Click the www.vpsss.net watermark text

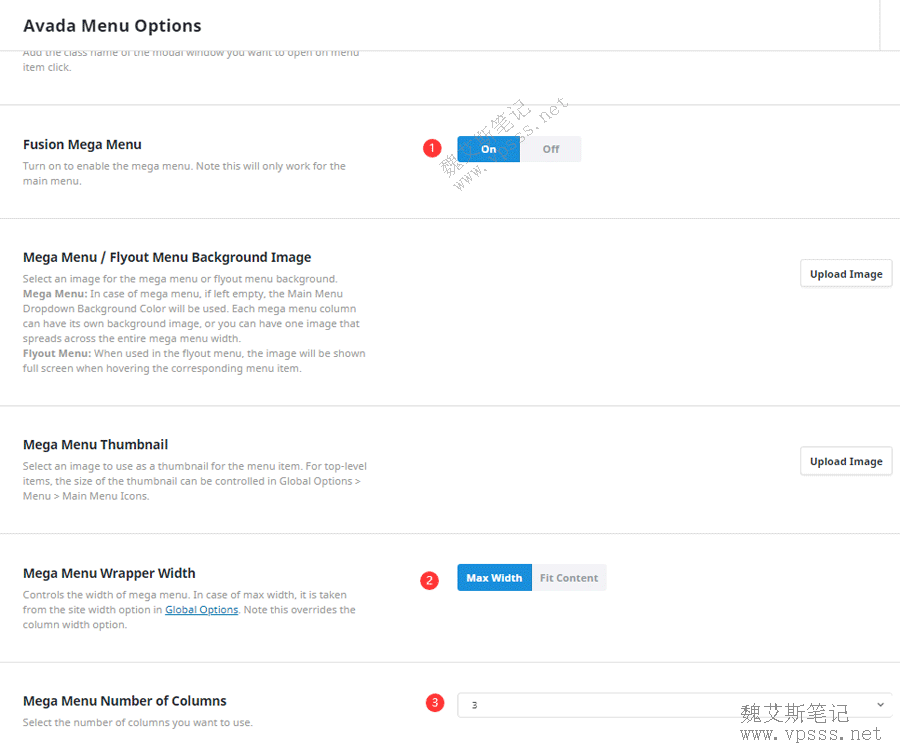coord(811,734)
